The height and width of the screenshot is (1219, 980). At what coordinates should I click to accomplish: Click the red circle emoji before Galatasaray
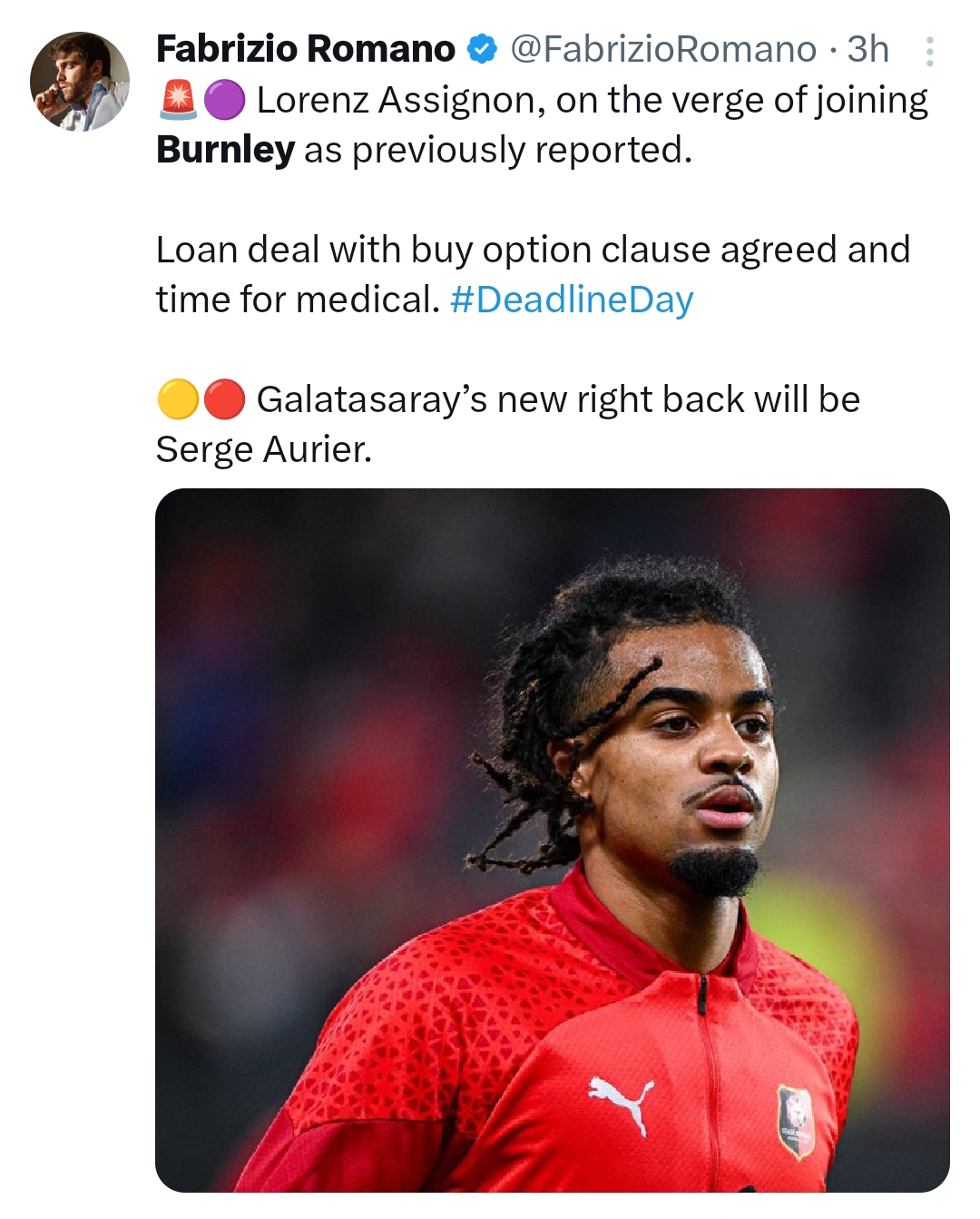(x=224, y=399)
